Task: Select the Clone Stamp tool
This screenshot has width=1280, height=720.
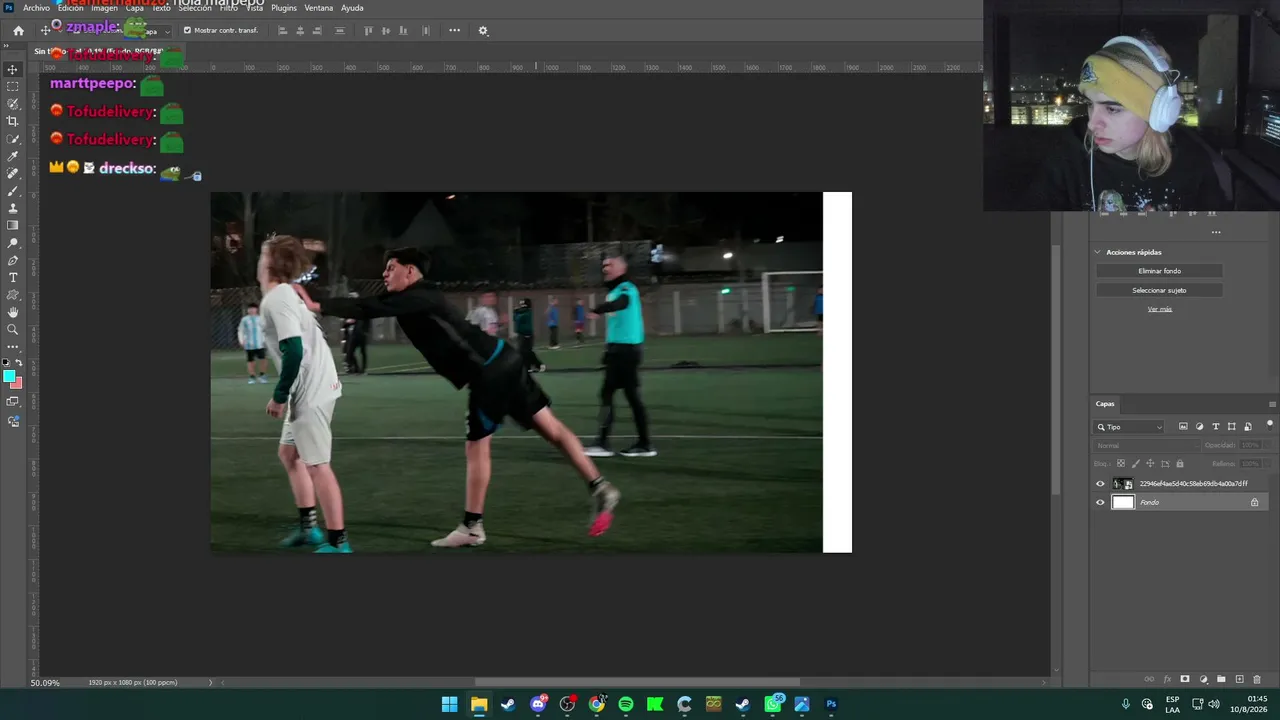Action: pos(13,208)
